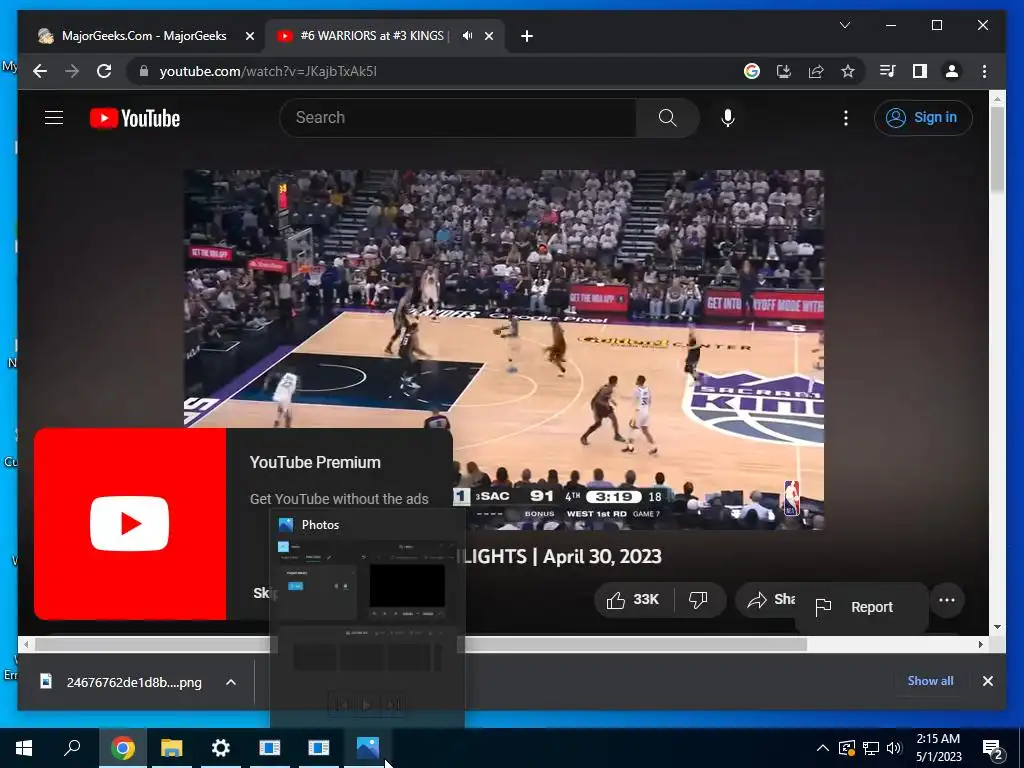Click the Photos app taskbar icon
Viewport: 1024px width, 768px height.
(x=368, y=748)
